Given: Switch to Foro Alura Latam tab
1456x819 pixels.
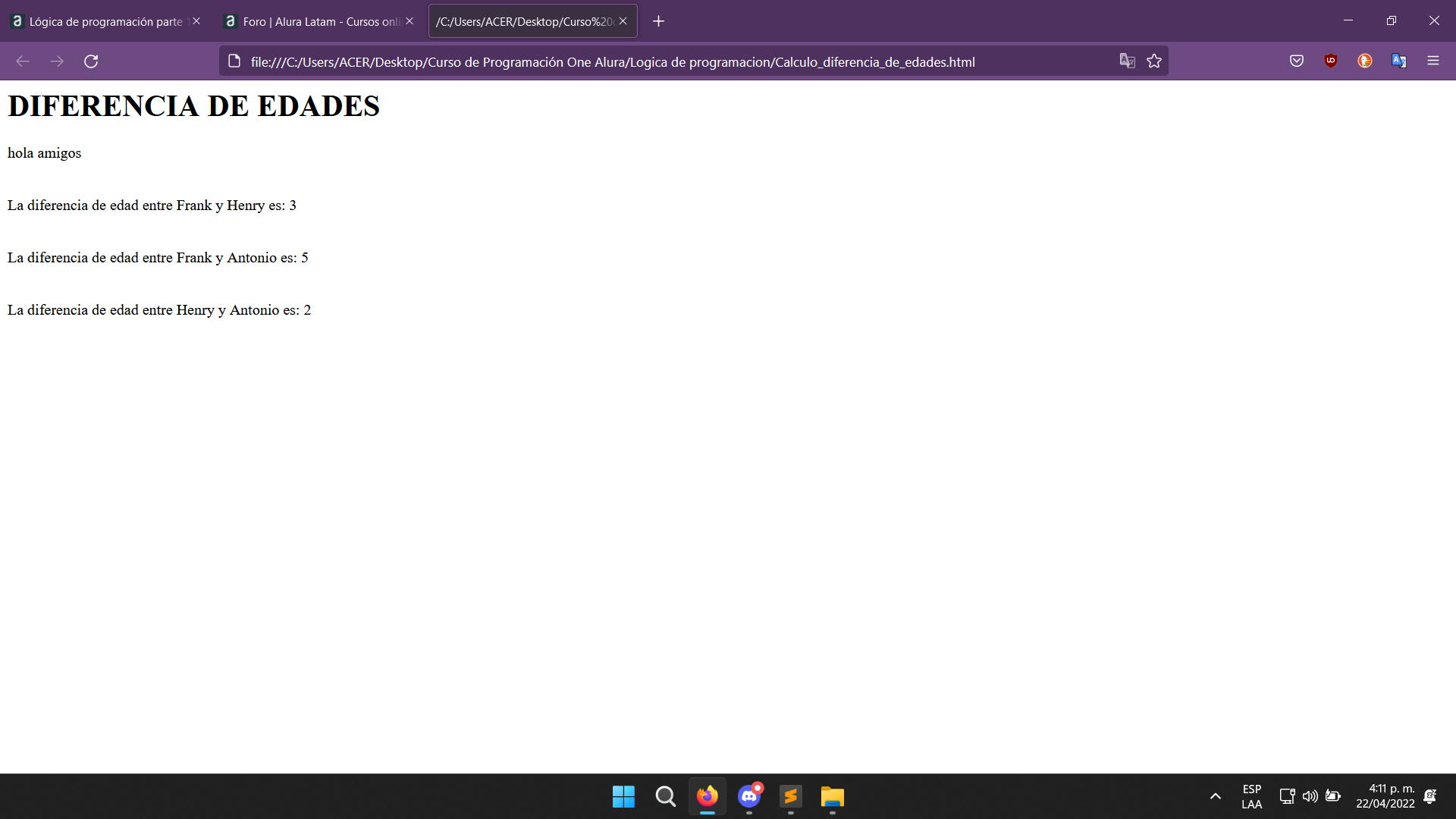Looking at the screenshot, I should pos(318,21).
